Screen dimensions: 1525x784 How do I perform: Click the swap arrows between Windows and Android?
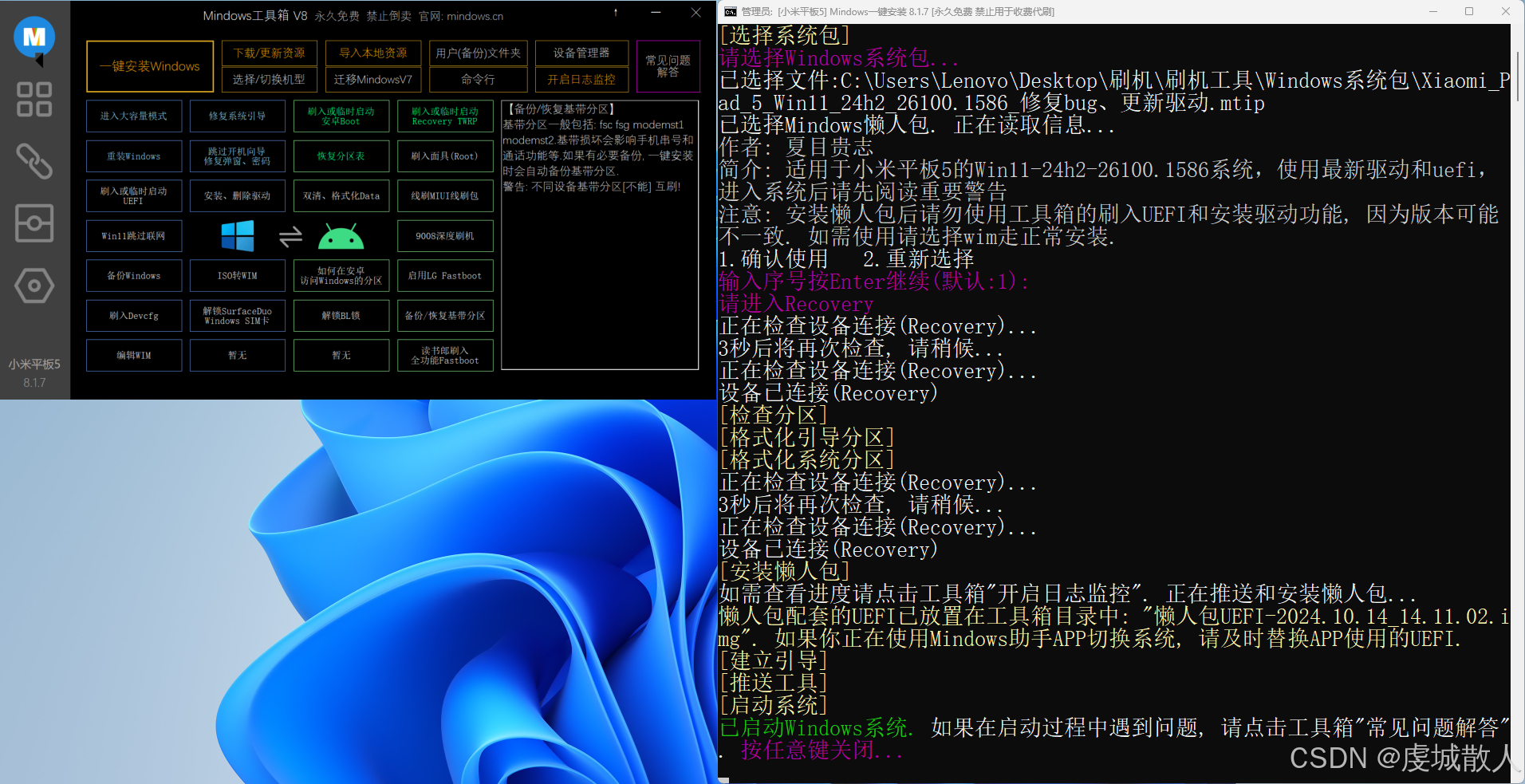click(x=290, y=236)
